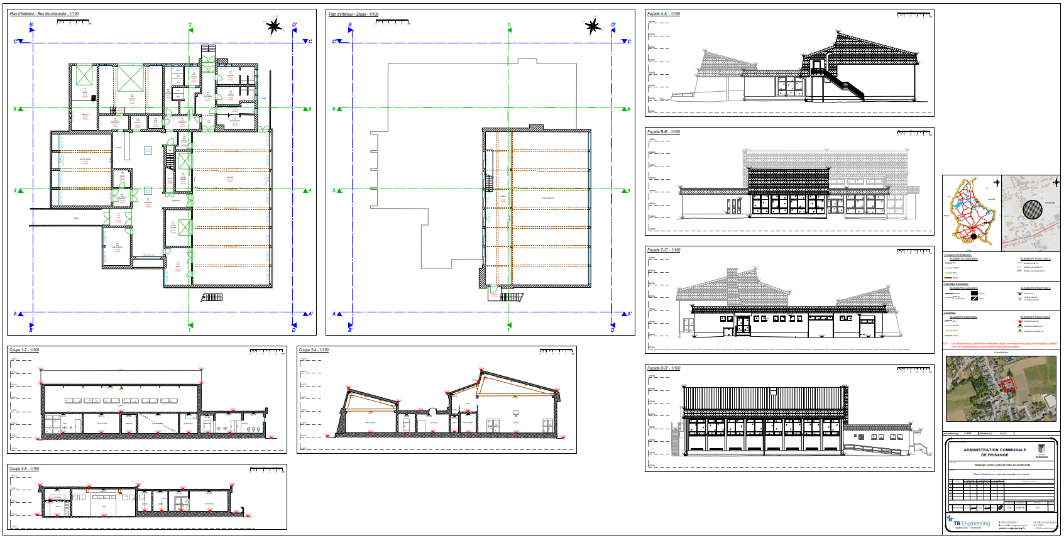This screenshot has height=538, width=1064.
Task: Click the north arrow on ground floor plan
Action: pos(273,26)
